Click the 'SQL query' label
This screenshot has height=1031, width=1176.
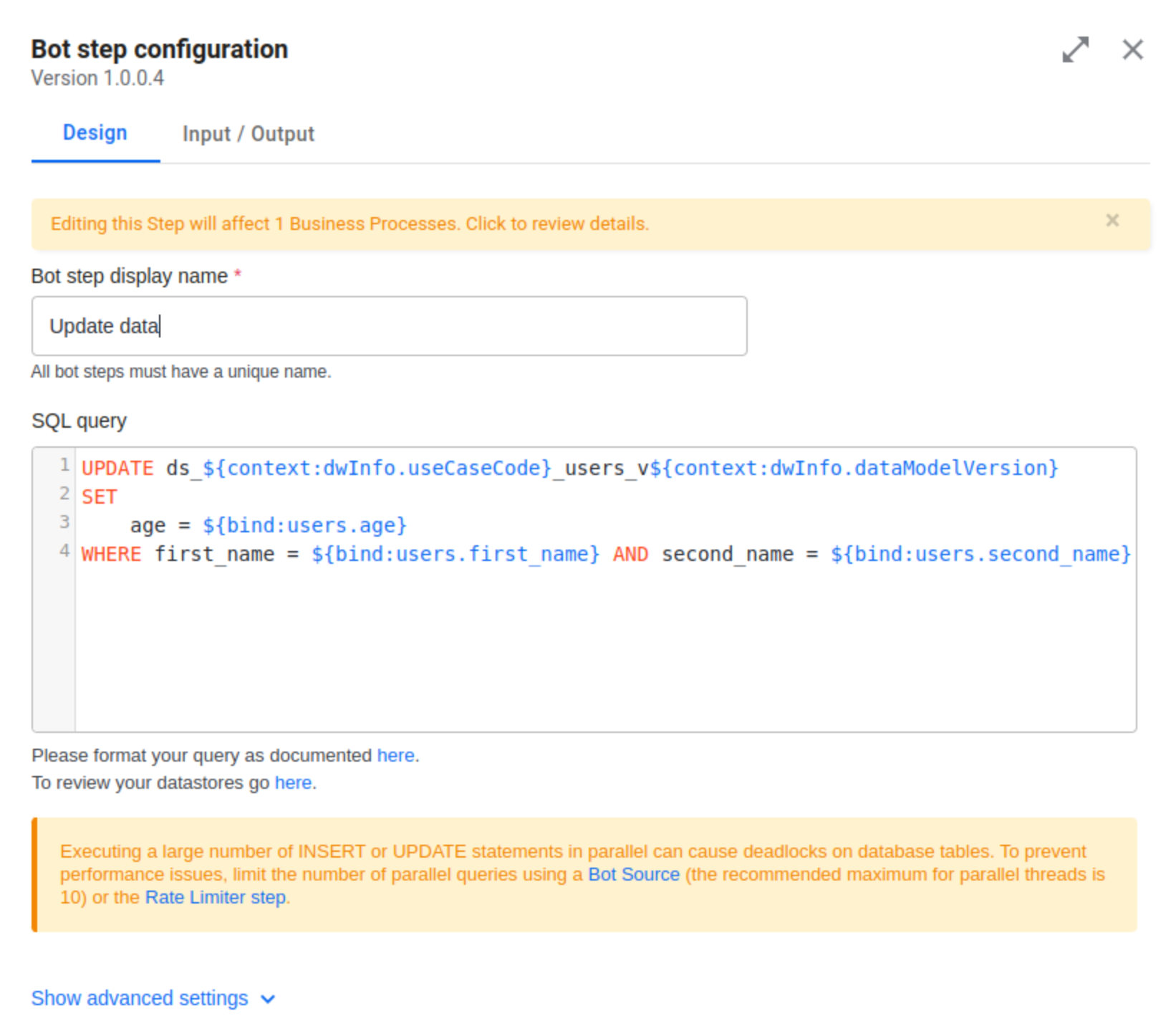(79, 421)
